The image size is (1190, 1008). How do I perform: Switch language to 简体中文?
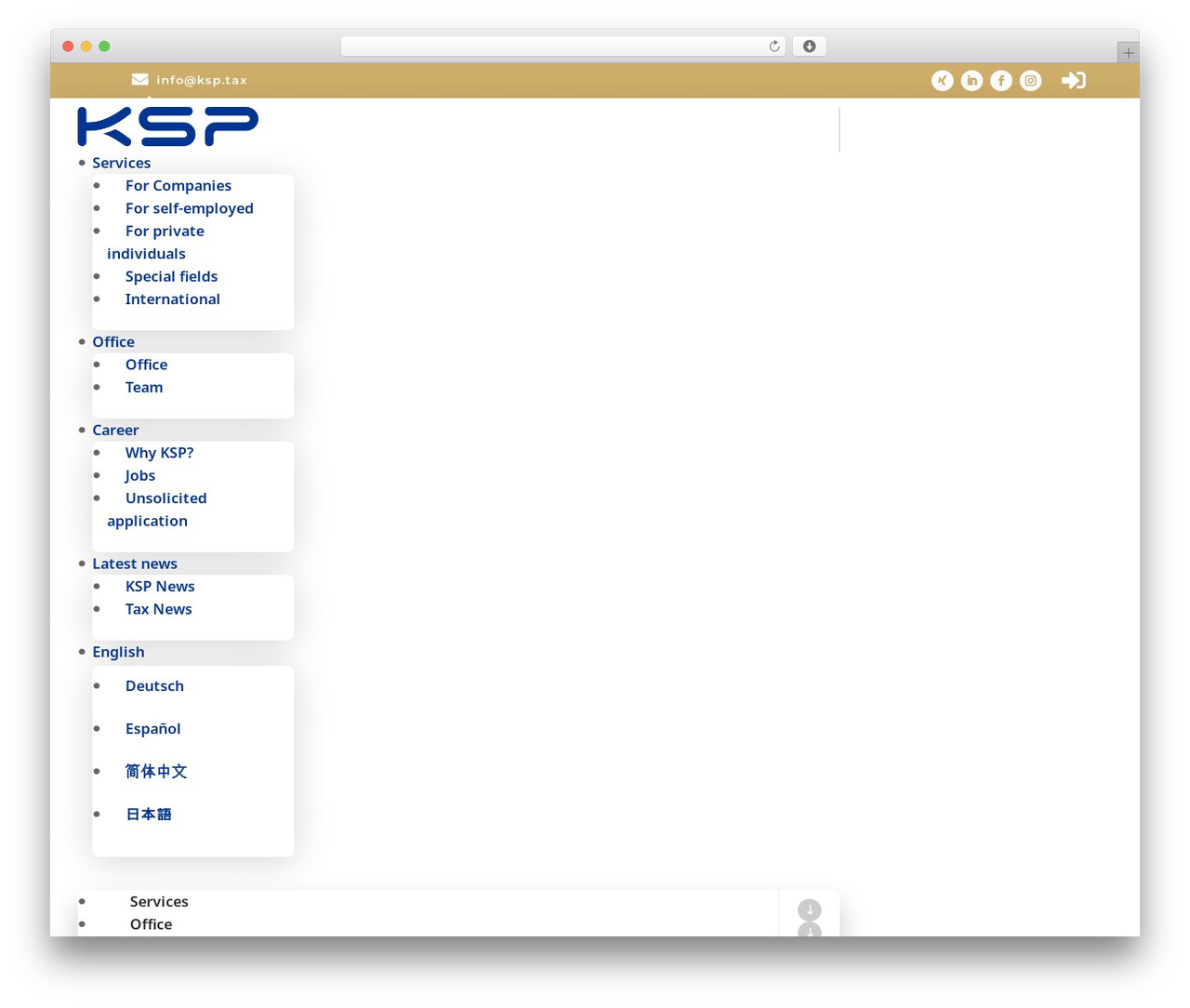tap(156, 772)
